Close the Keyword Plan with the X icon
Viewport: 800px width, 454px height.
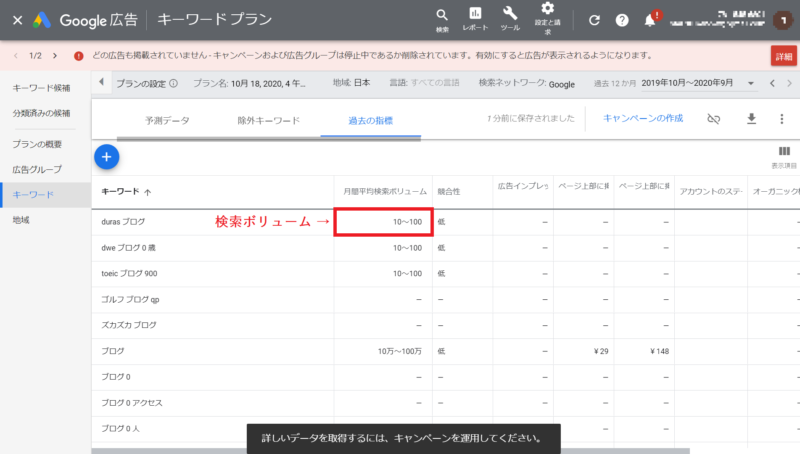click(x=17, y=20)
